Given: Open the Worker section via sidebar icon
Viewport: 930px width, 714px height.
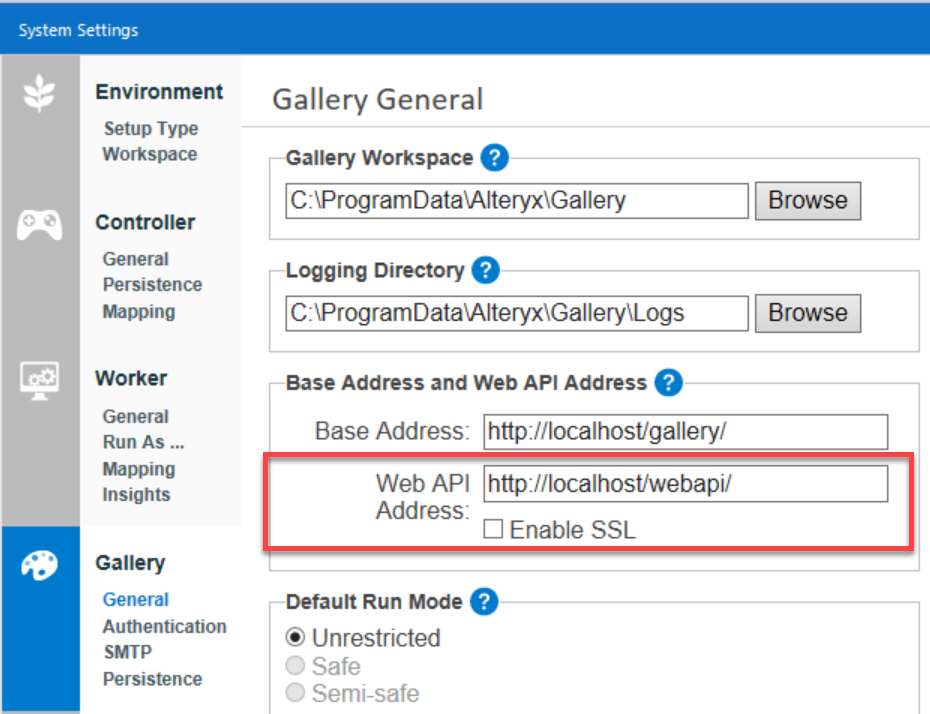Looking at the screenshot, I should pos(39,380).
